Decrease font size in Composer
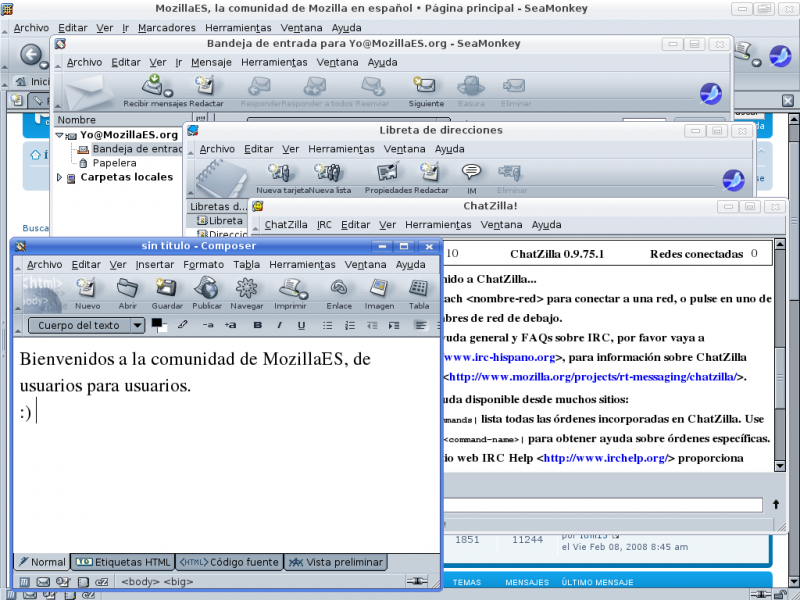 pos(208,325)
